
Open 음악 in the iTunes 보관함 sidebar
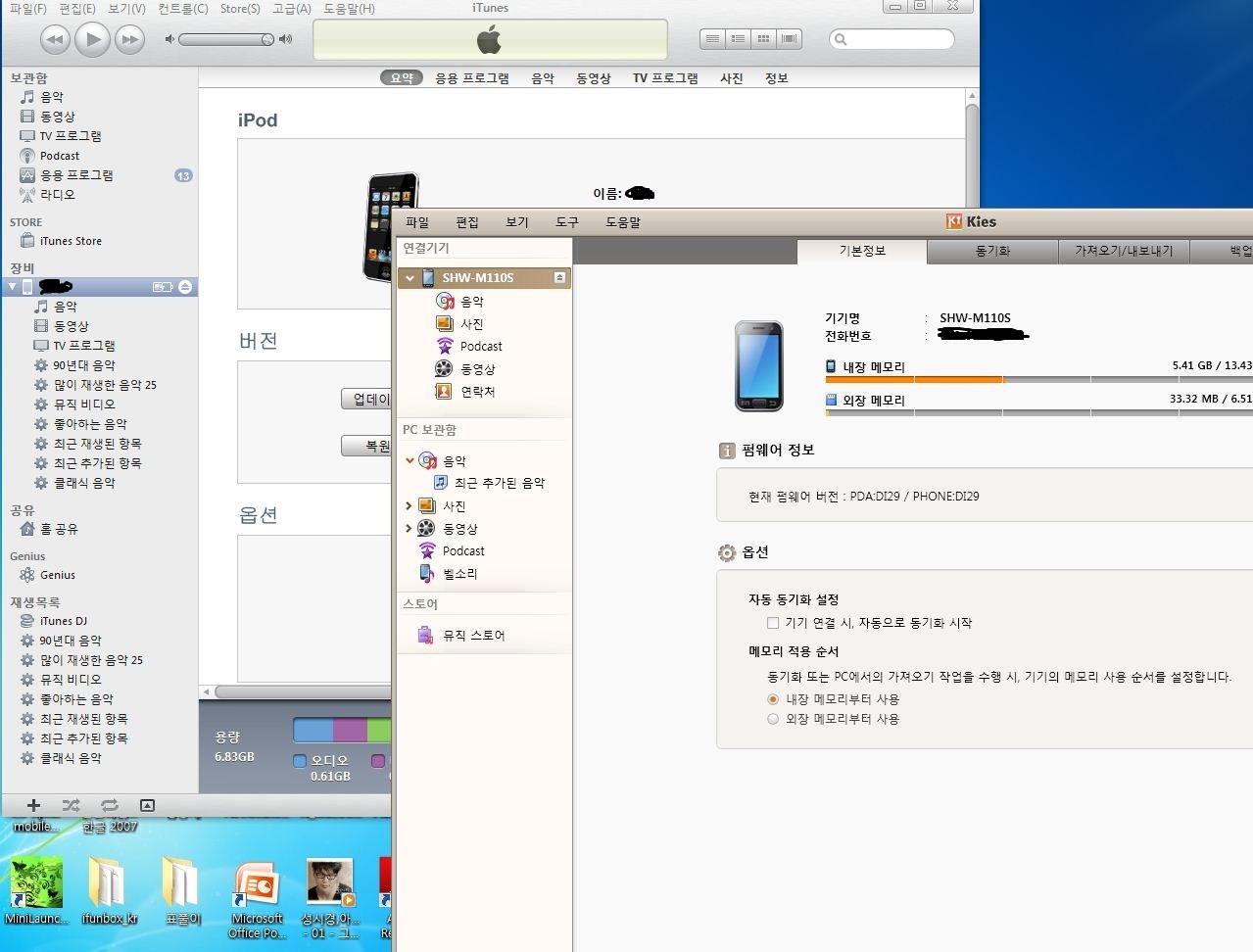tap(51, 97)
